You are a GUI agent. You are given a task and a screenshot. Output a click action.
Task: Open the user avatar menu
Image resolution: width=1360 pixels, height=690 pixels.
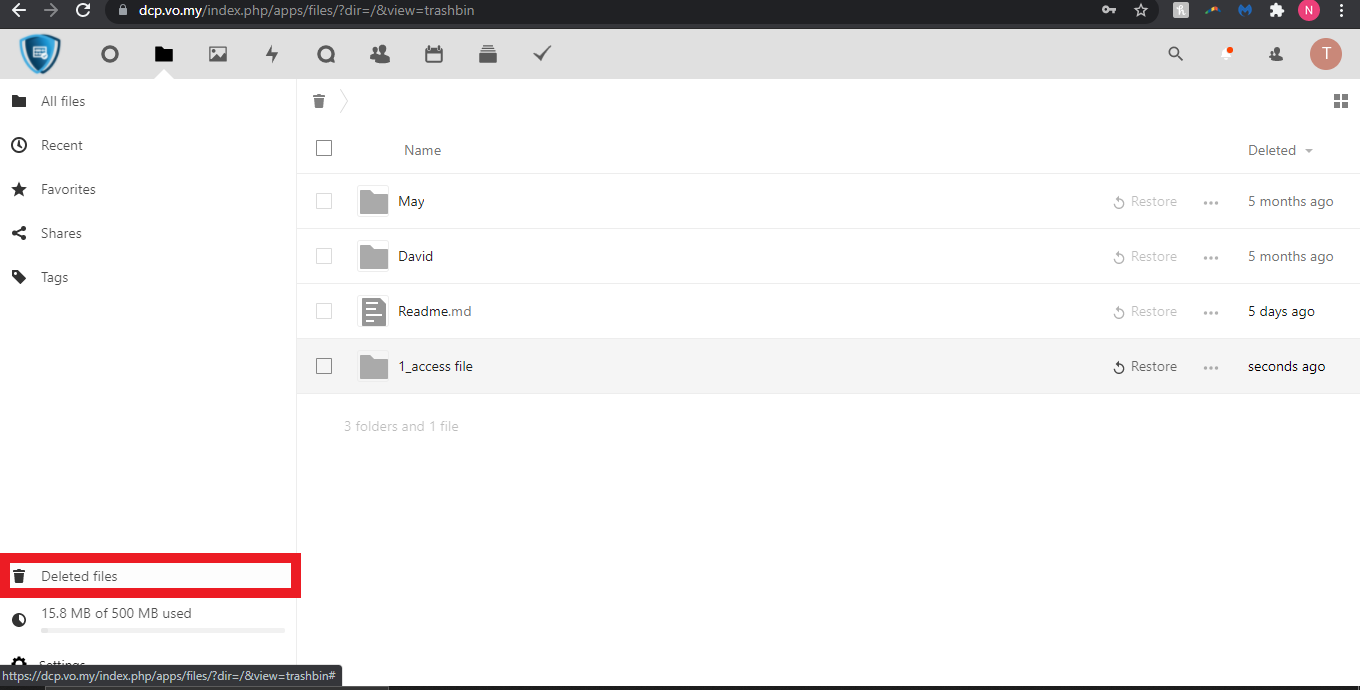tap(1326, 54)
